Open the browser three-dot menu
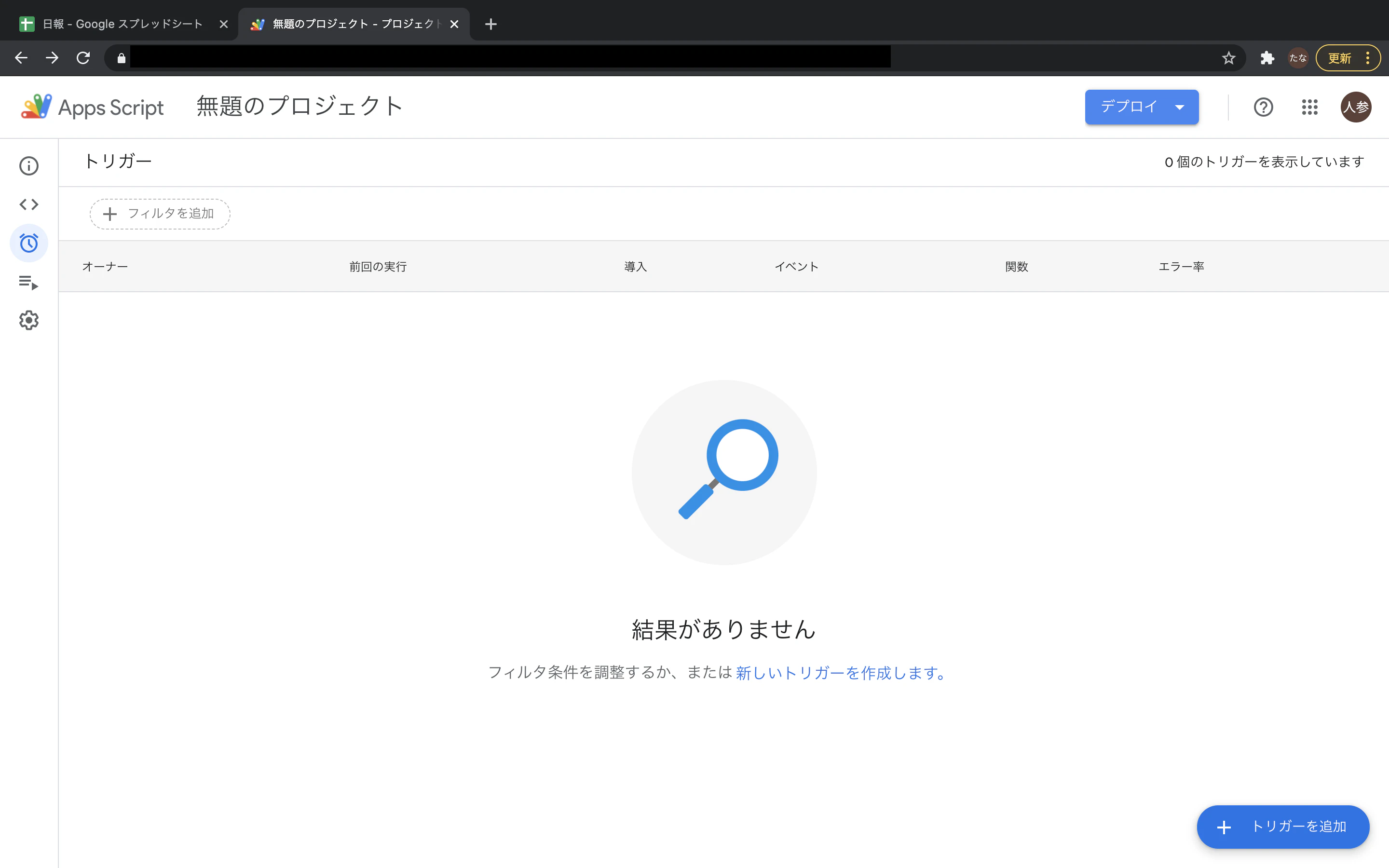This screenshot has width=1389, height=868. click(x=1369, y=57)
